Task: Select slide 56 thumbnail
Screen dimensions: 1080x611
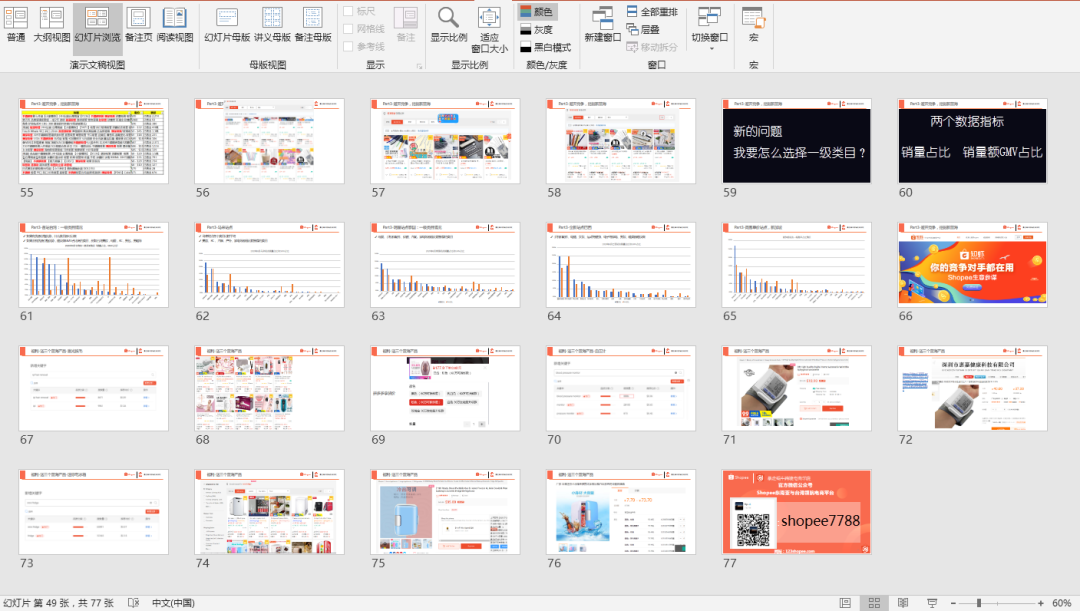Action: pyautogui.click(x=269, y=141)
